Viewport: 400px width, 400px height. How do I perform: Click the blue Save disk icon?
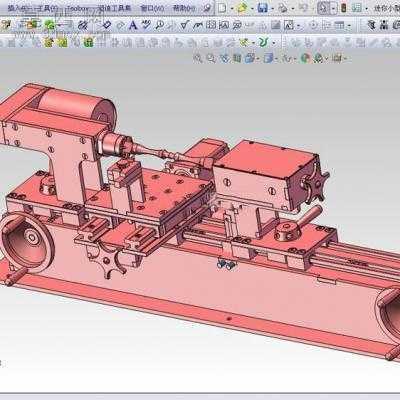pos(263,8)
